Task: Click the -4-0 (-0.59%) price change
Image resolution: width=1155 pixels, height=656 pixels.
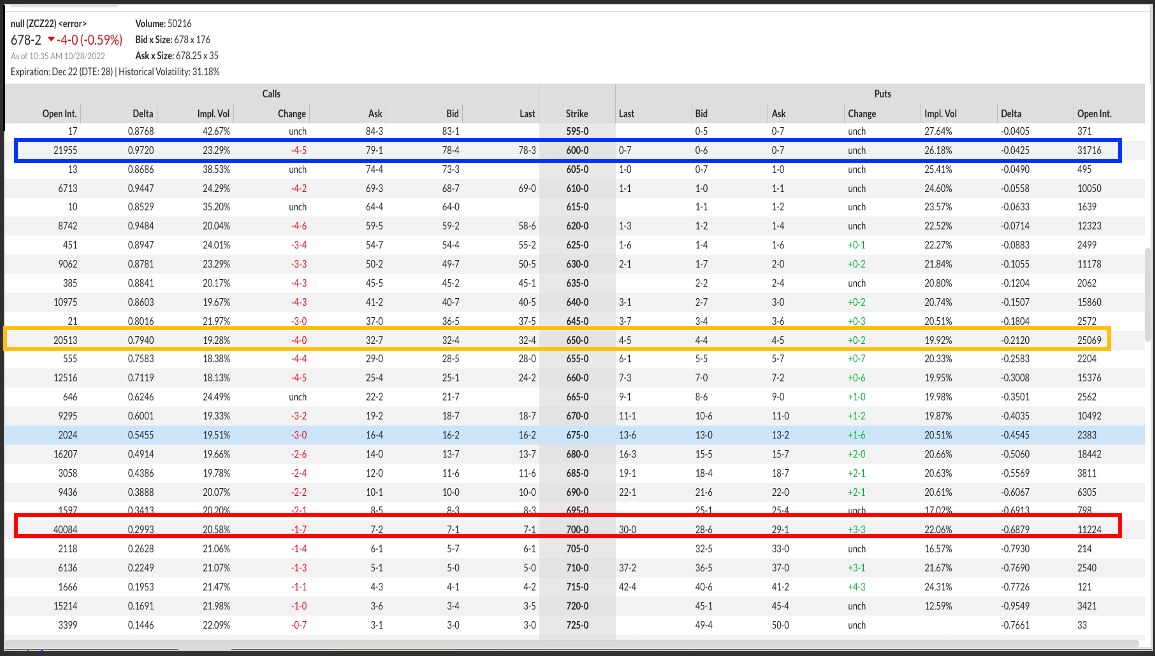Action: point(85,40)
